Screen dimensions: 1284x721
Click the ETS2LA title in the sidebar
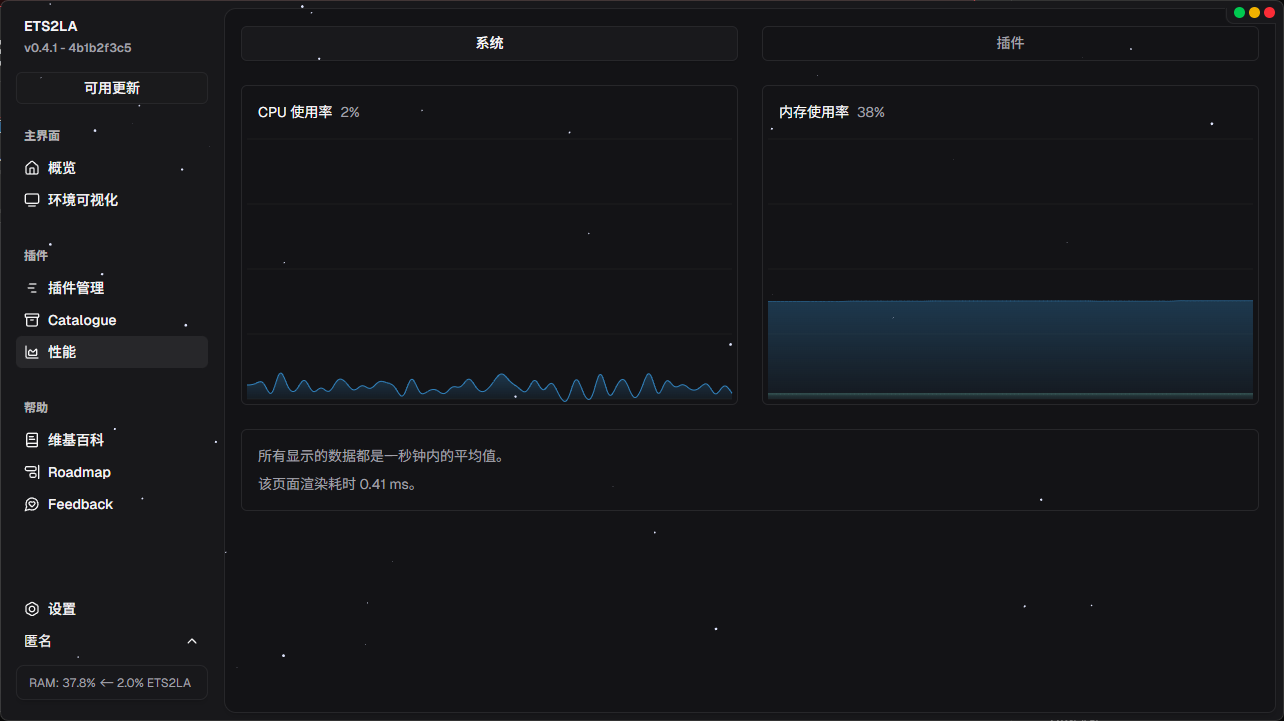[50, 27]
